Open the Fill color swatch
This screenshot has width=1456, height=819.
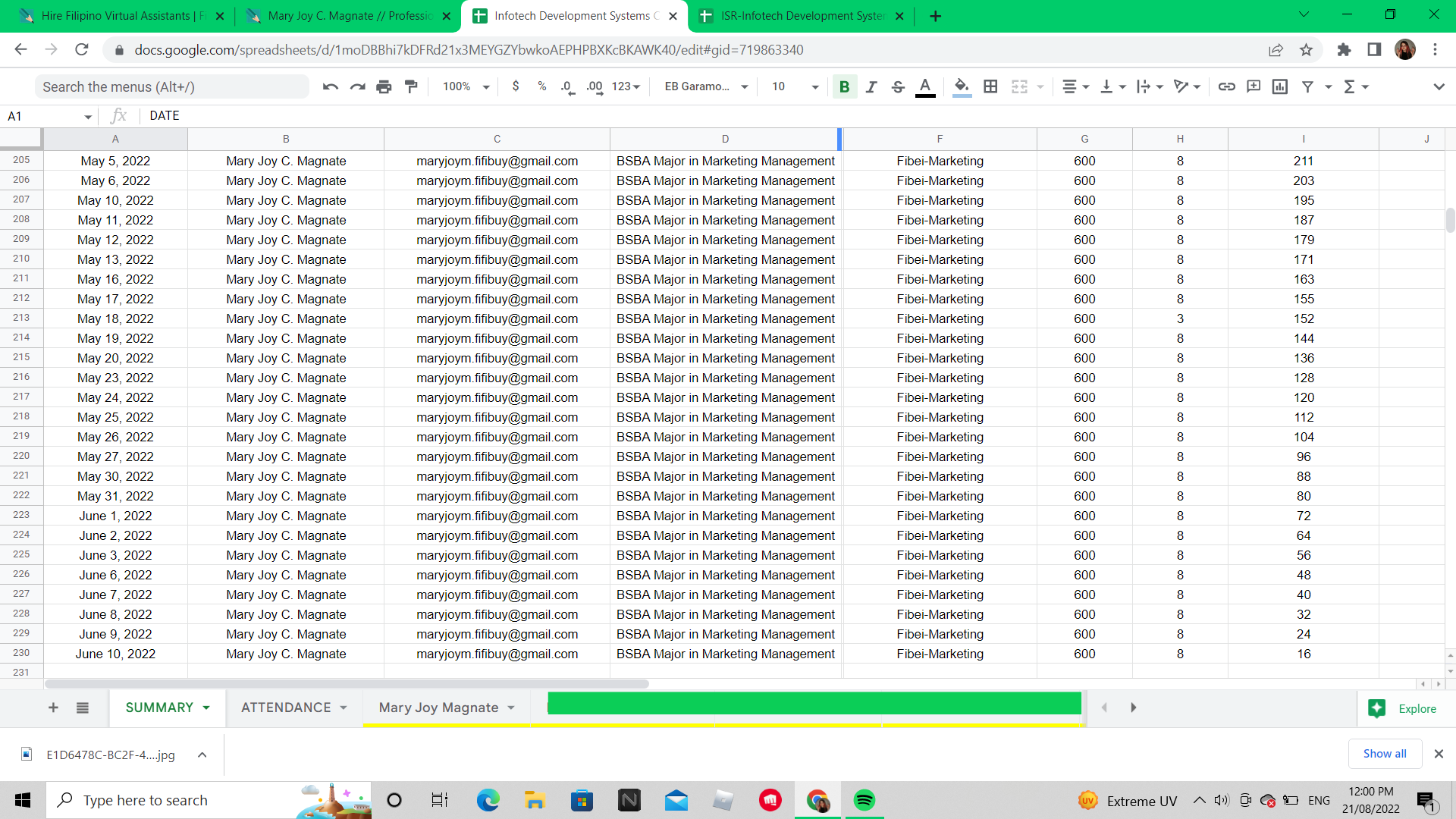[962, 86]
